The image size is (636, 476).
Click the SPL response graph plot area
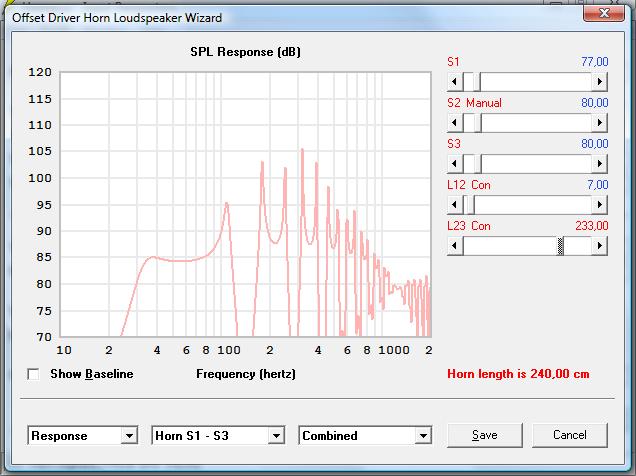[x=245, y=204]
